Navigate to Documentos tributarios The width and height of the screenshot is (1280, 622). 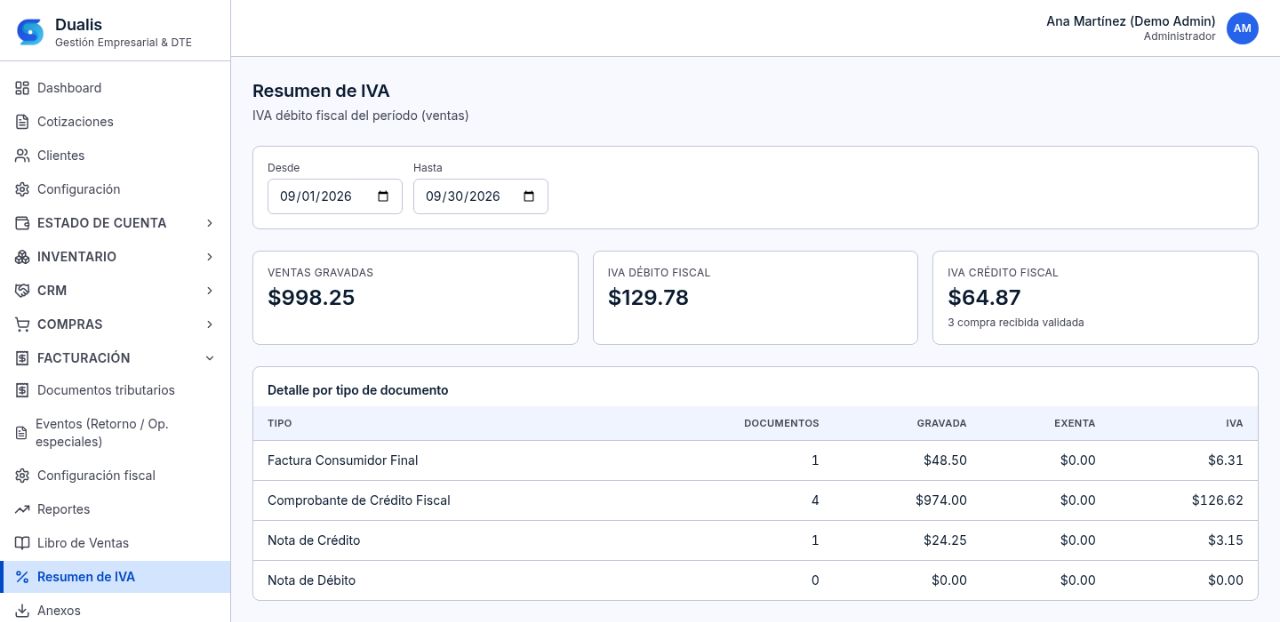tap(115, 391)
